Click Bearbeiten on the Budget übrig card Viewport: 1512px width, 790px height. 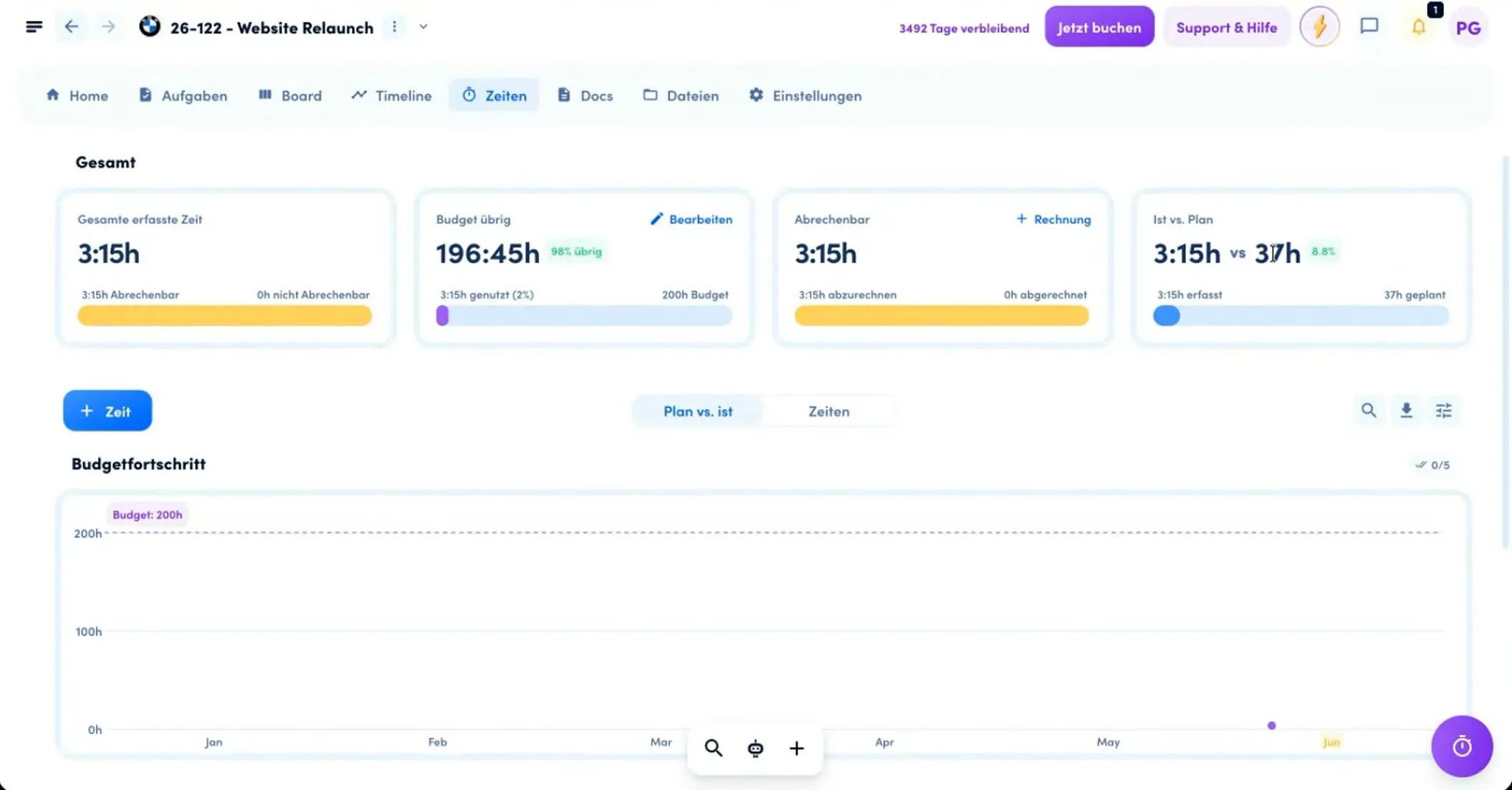(x=691, y=219)
